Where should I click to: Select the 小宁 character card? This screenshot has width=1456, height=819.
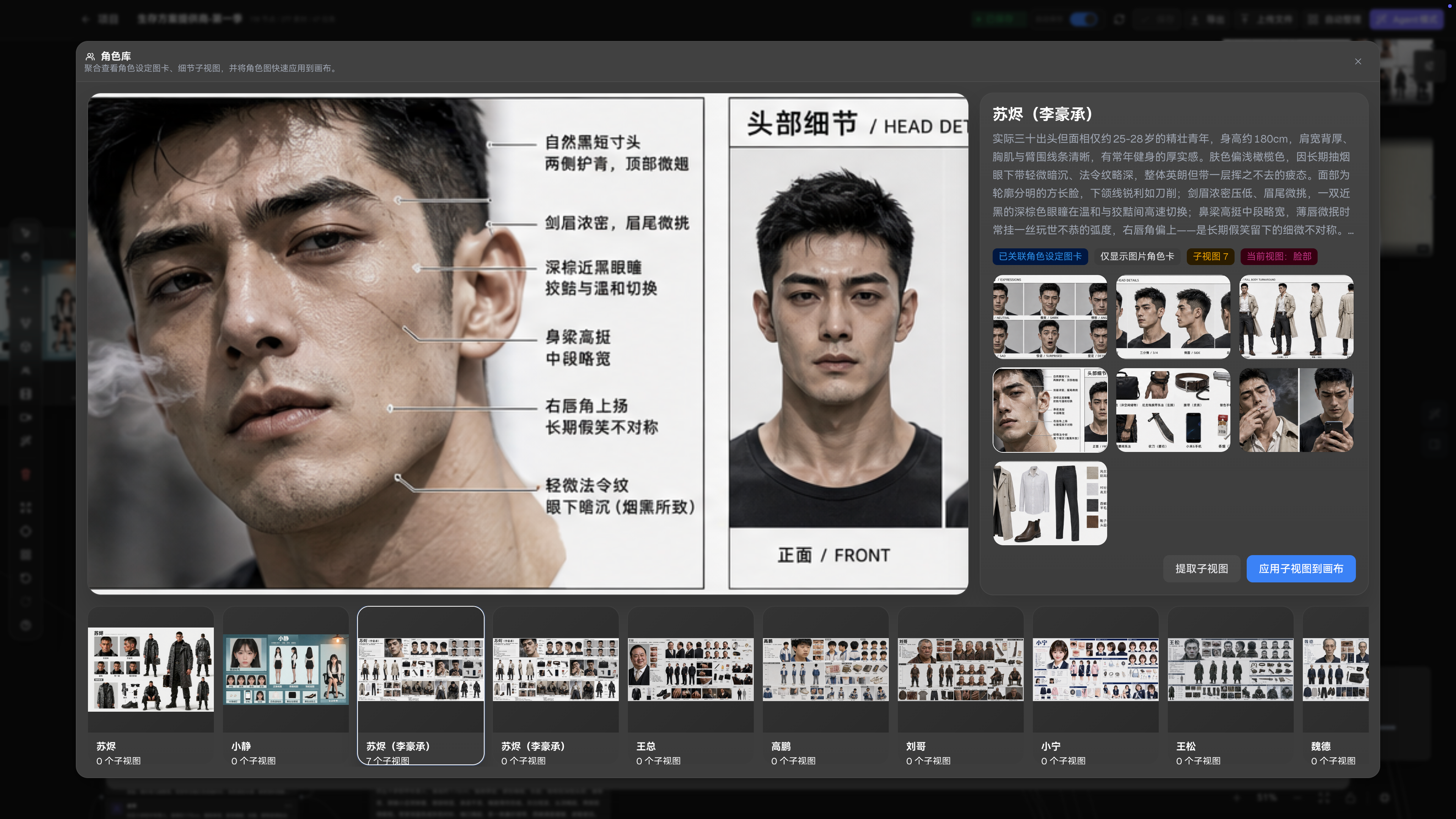(x=1096, y=686)
